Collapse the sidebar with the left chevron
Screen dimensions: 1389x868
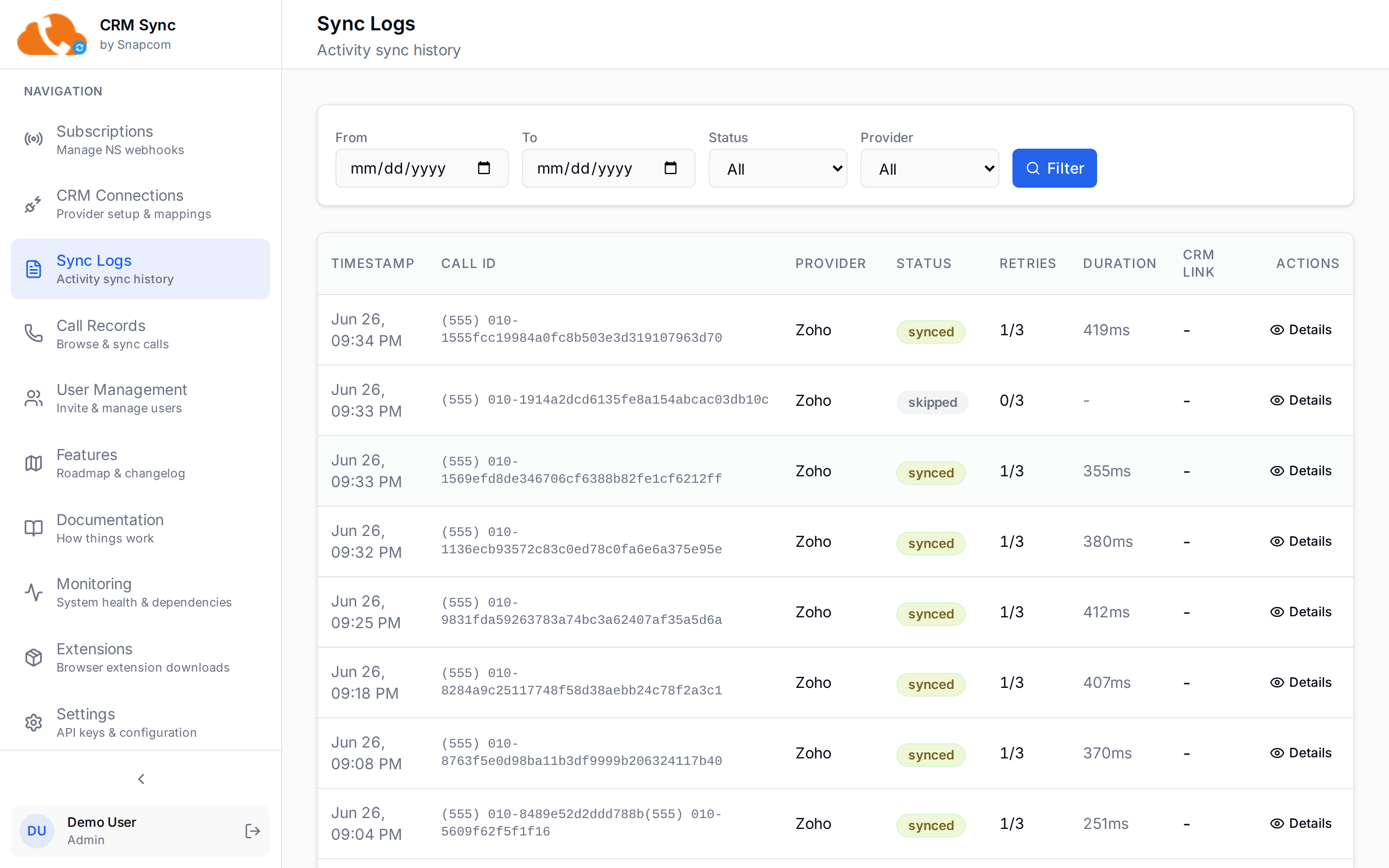141,778
